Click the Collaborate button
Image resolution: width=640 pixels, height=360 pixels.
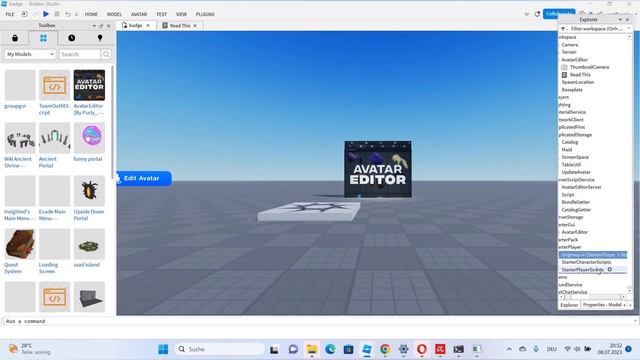point(559,14)
